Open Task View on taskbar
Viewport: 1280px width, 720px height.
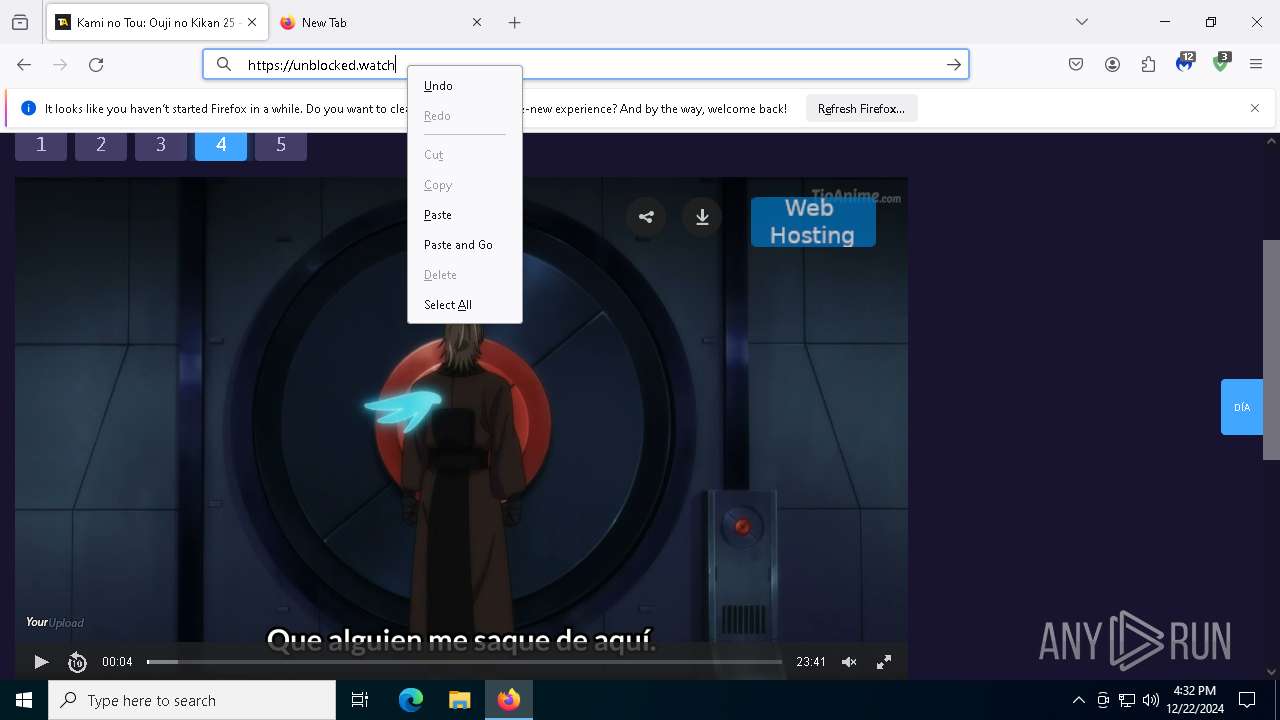pyautogui.click(x=360, y=700)
